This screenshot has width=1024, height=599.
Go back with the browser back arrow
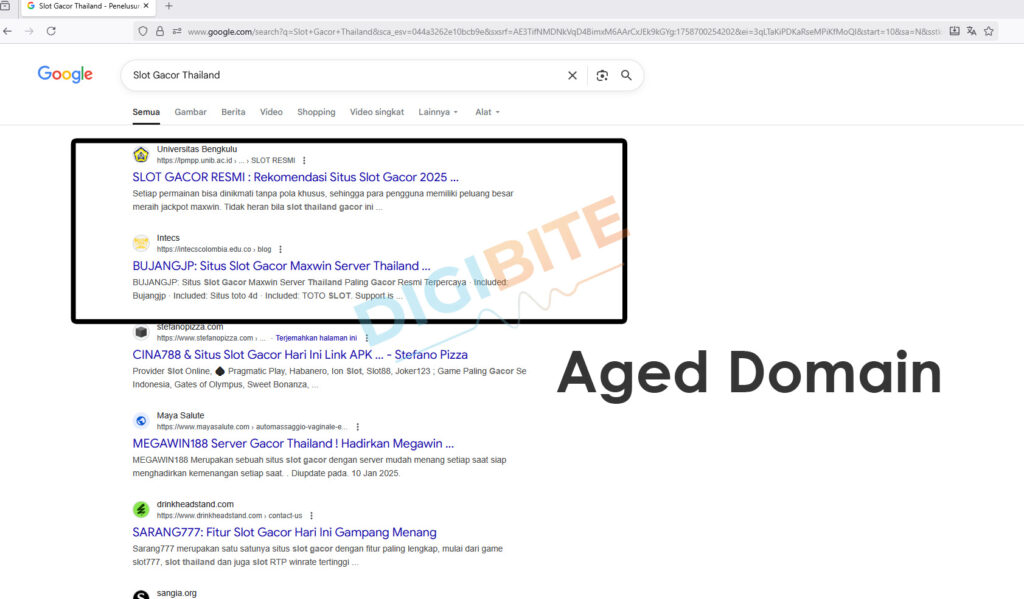click(x=8, y=31)
